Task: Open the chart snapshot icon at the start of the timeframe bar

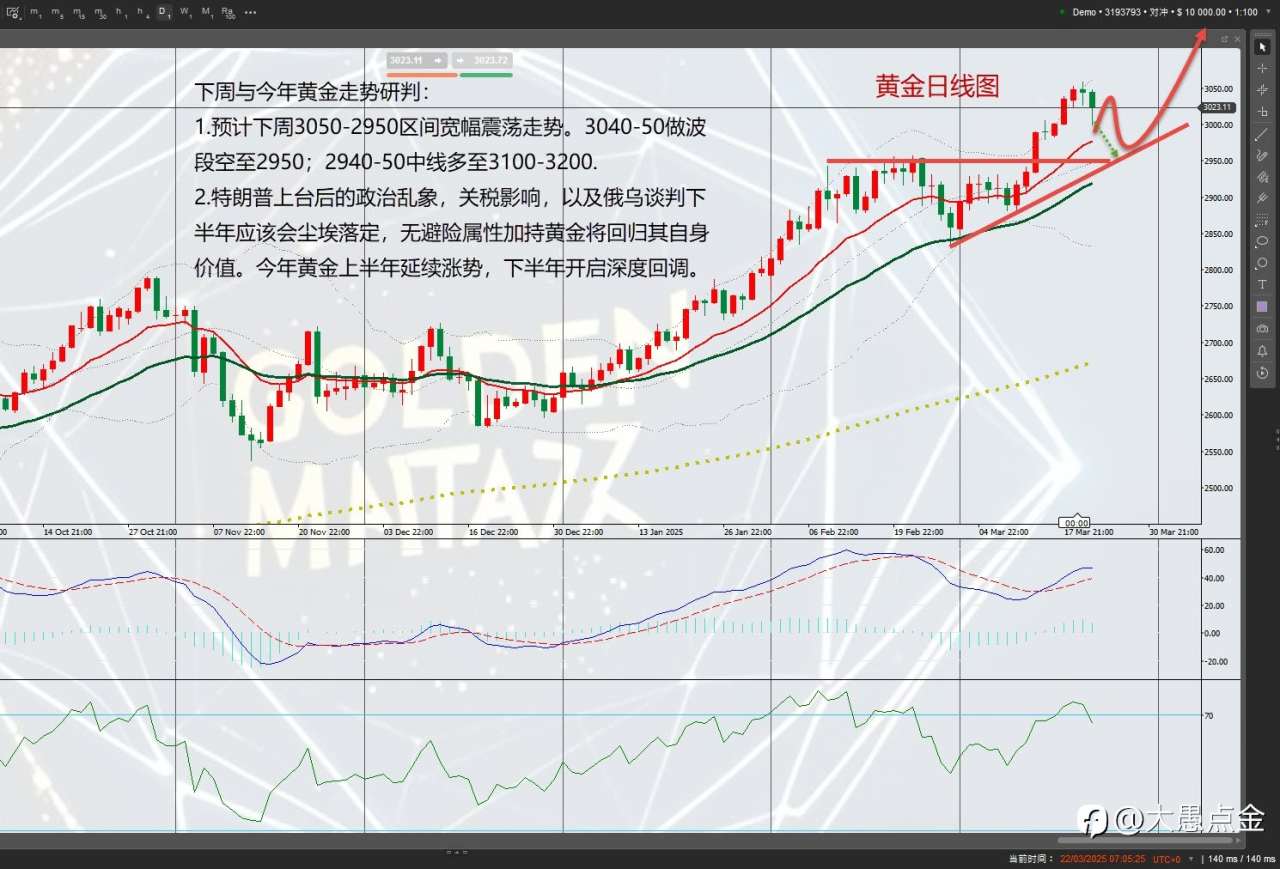Action: [x=12, y=12]
